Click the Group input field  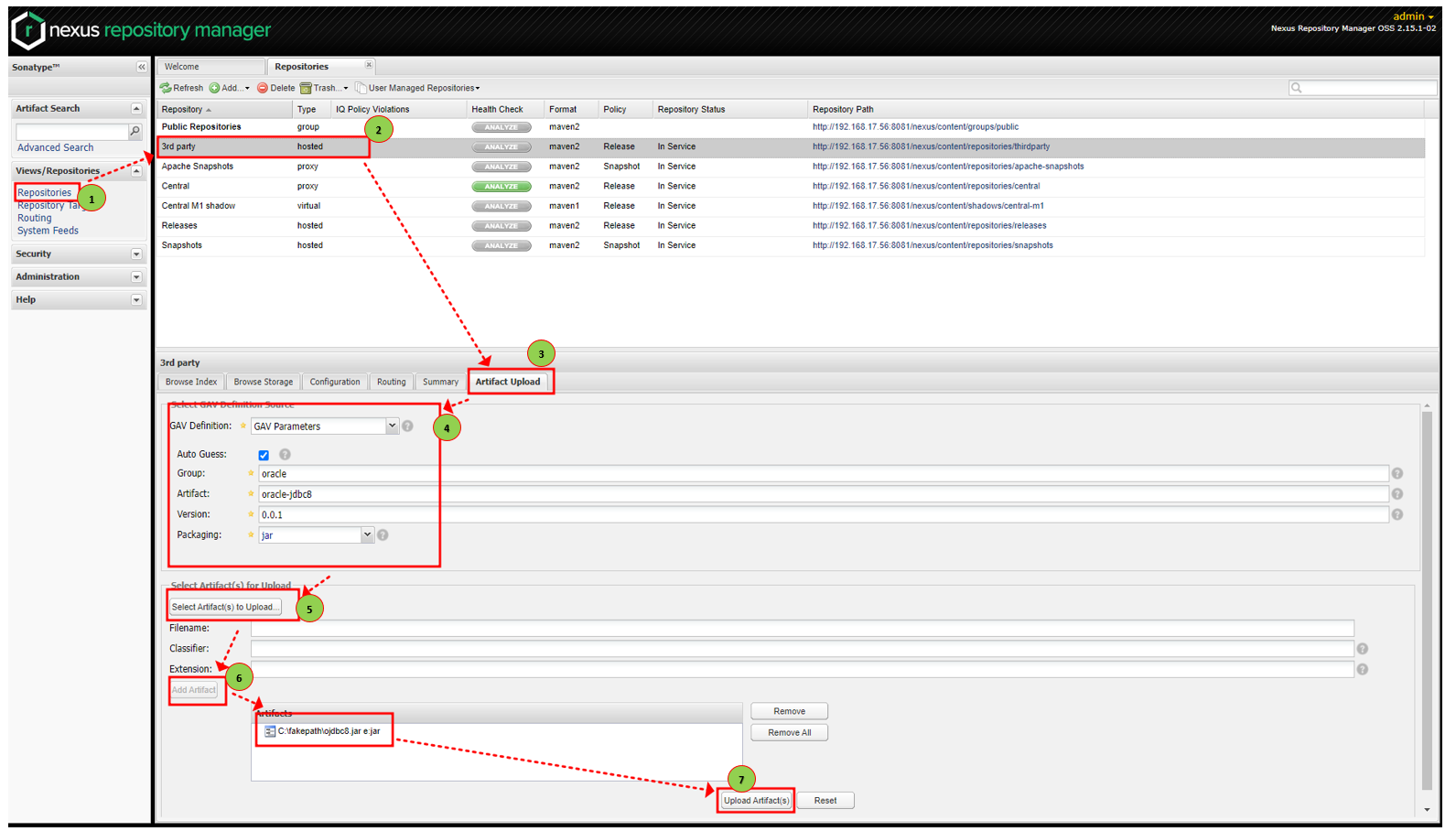coord(824,474)
